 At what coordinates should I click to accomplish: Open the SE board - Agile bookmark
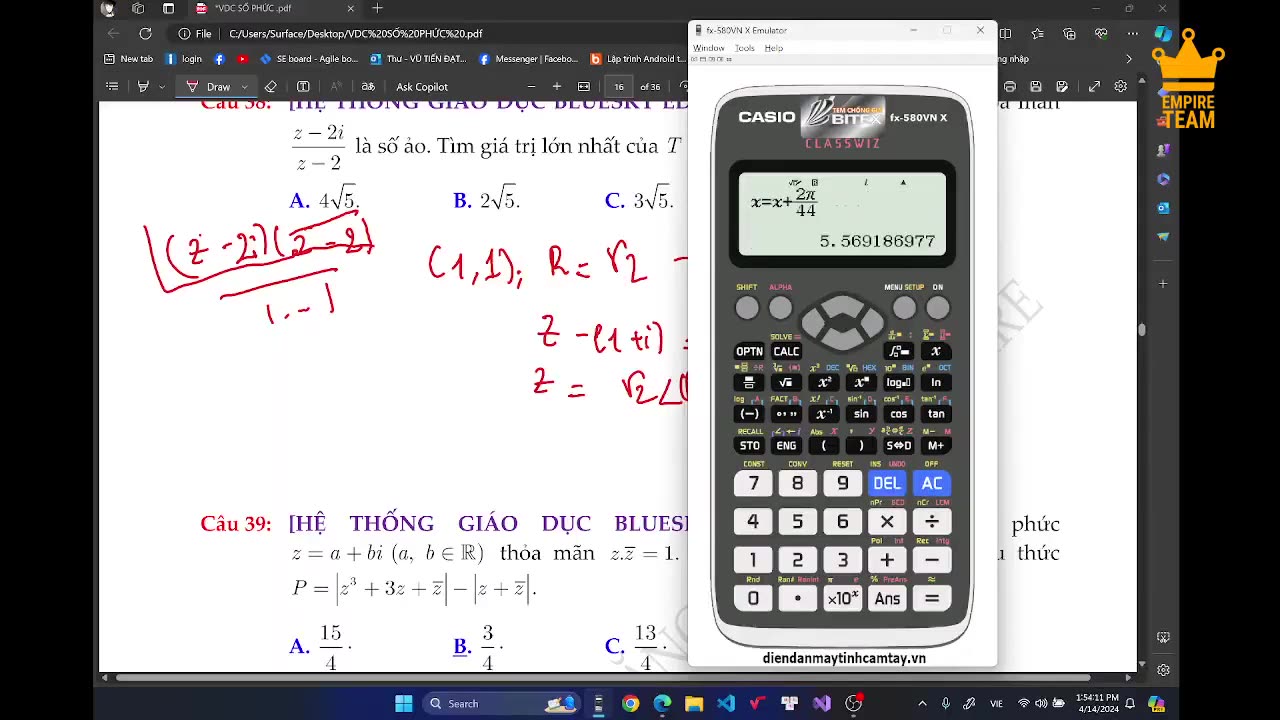[x=309, y=59]
